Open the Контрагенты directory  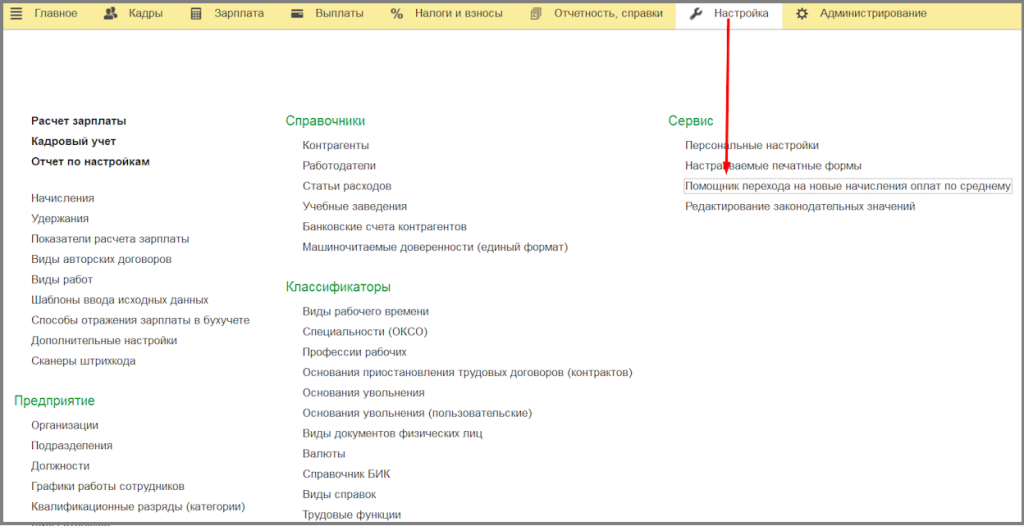pos(336,145)
